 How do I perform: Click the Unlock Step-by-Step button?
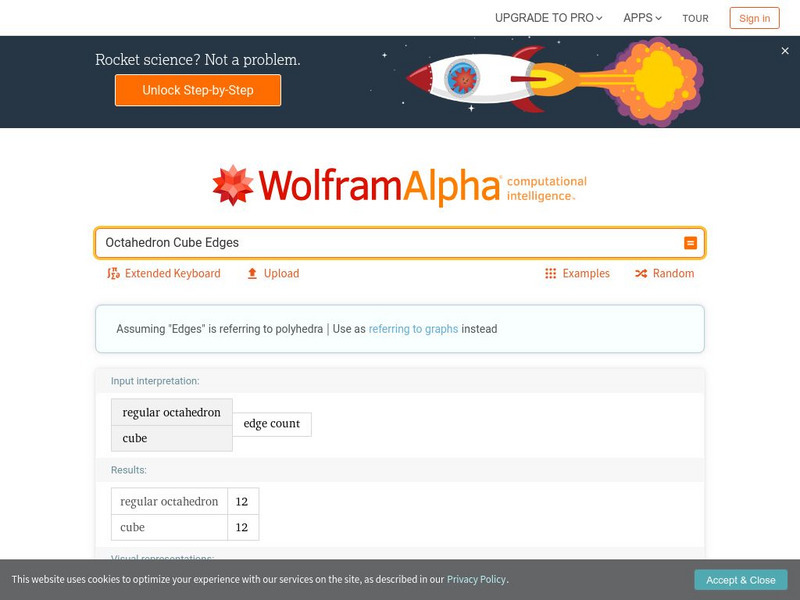pos(198,90)
